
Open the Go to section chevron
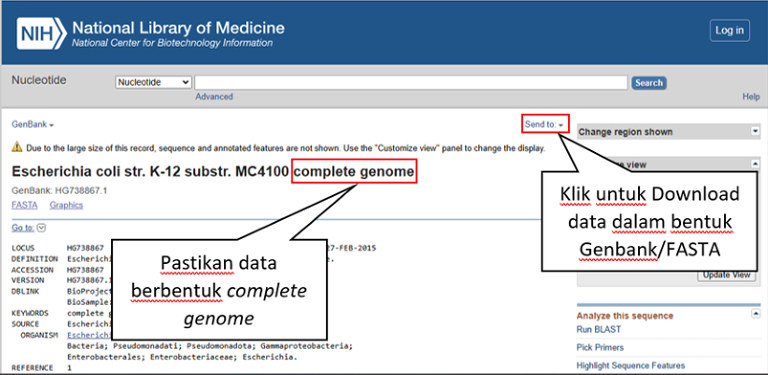(x=42, y=228)
